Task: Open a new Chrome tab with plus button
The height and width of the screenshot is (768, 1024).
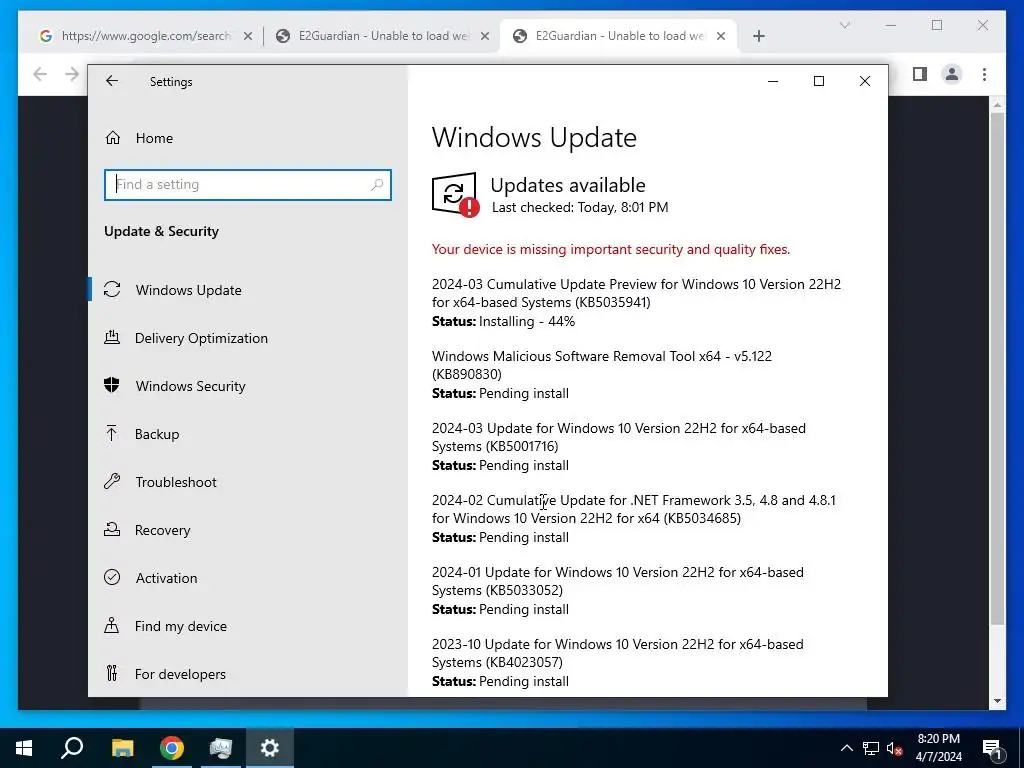Action: pos(758,36)
